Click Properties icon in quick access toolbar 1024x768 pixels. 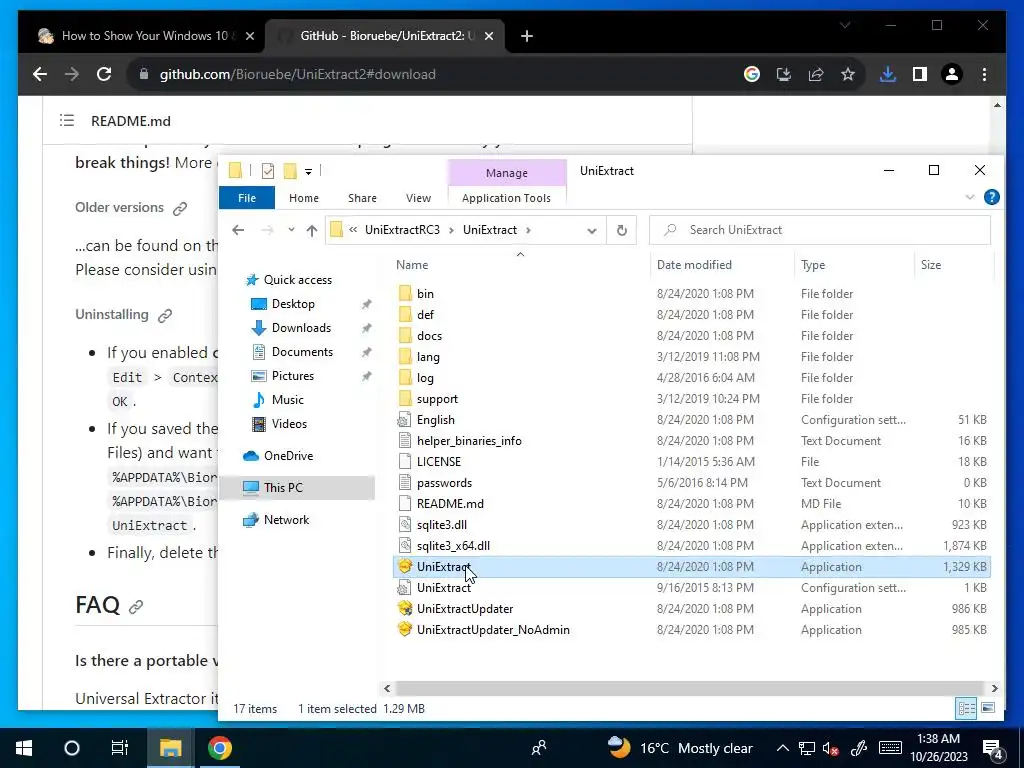pyautogui.click(x=268, y=171)
